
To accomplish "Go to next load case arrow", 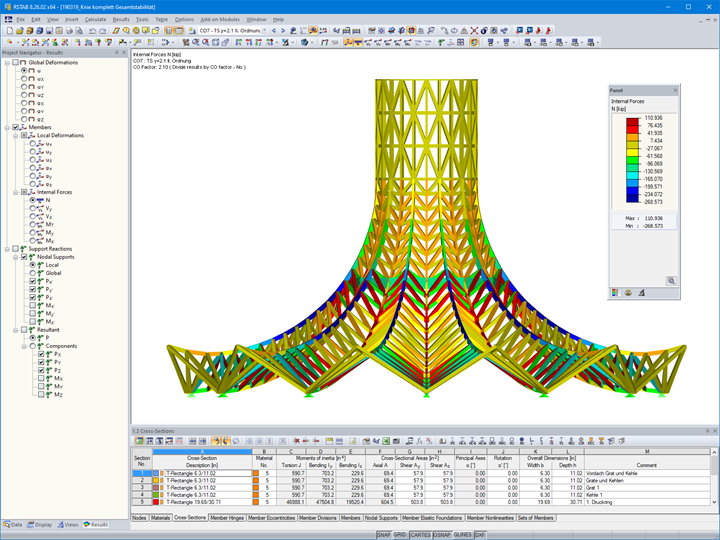I will coord(283,31).
